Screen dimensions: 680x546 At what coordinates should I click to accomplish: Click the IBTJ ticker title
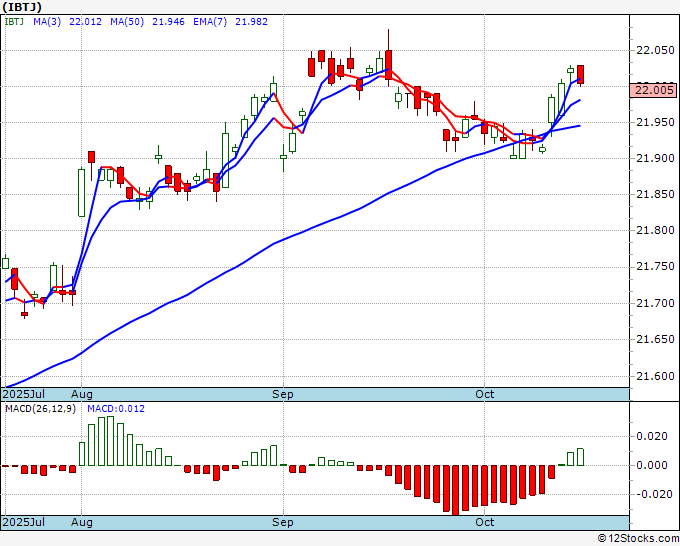pos(22,7)
